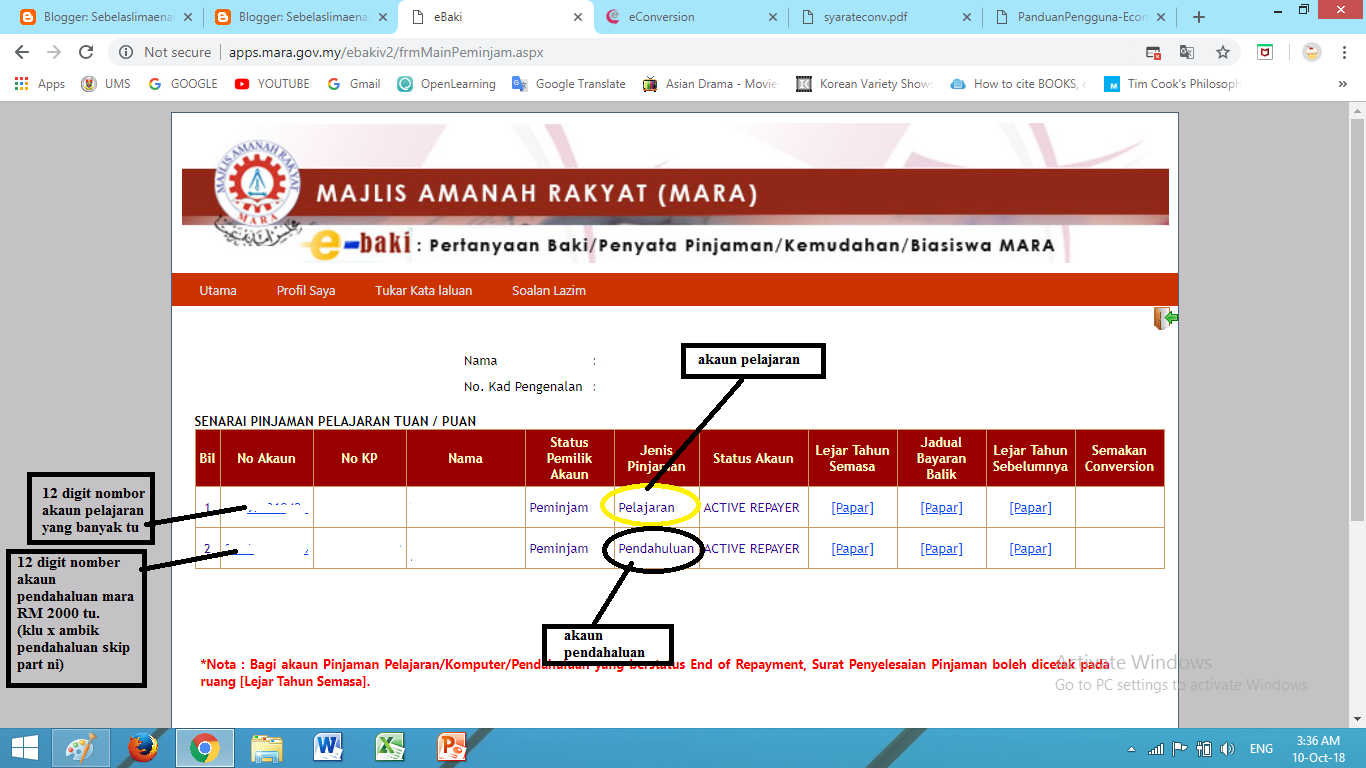The image size is (1366, 768).
Task: Click the address bar URL
Action: click(x=386, y=52)
